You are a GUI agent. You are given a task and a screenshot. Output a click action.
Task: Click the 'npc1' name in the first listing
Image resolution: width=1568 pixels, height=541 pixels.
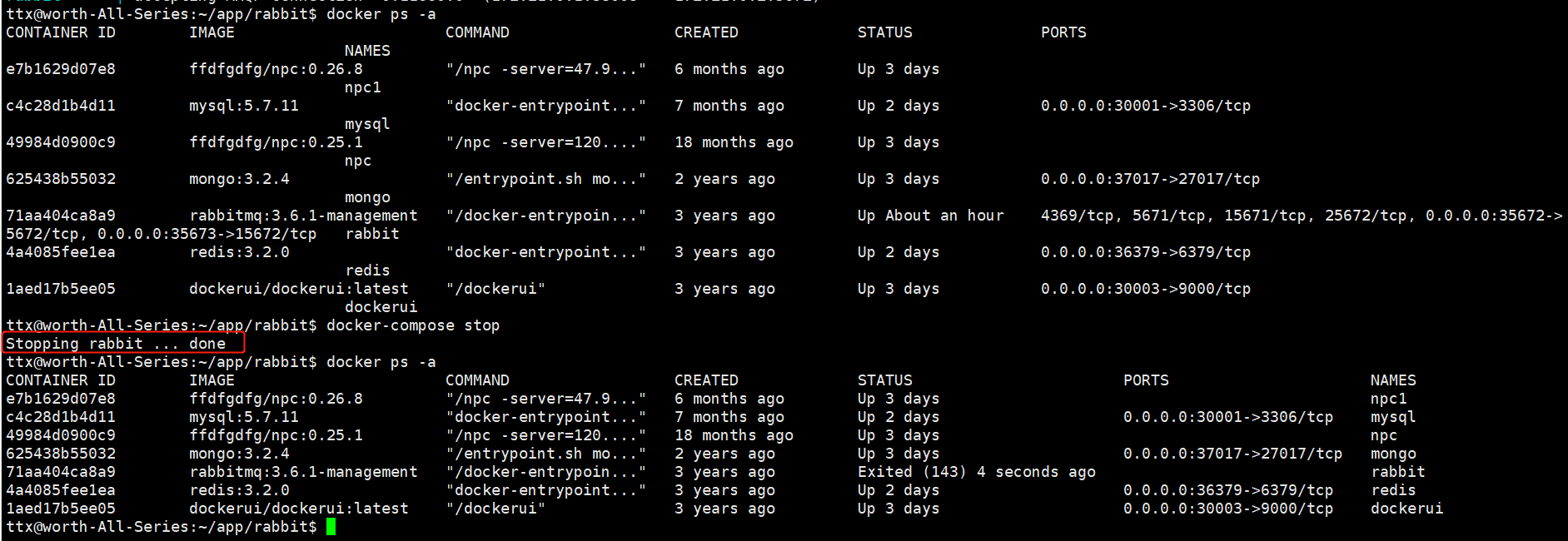click(363, 87)
